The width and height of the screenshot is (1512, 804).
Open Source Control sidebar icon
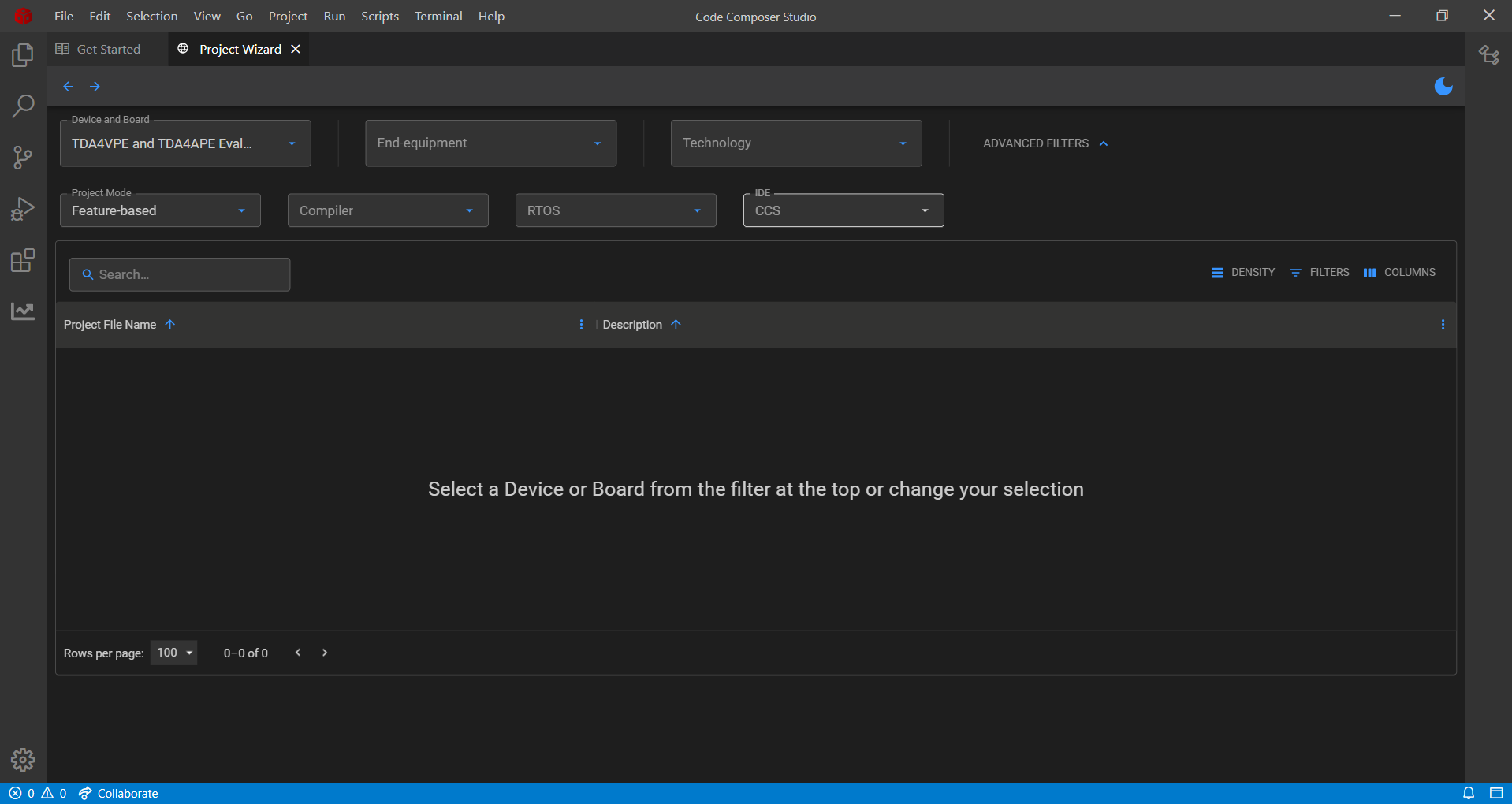click(23, 158)
